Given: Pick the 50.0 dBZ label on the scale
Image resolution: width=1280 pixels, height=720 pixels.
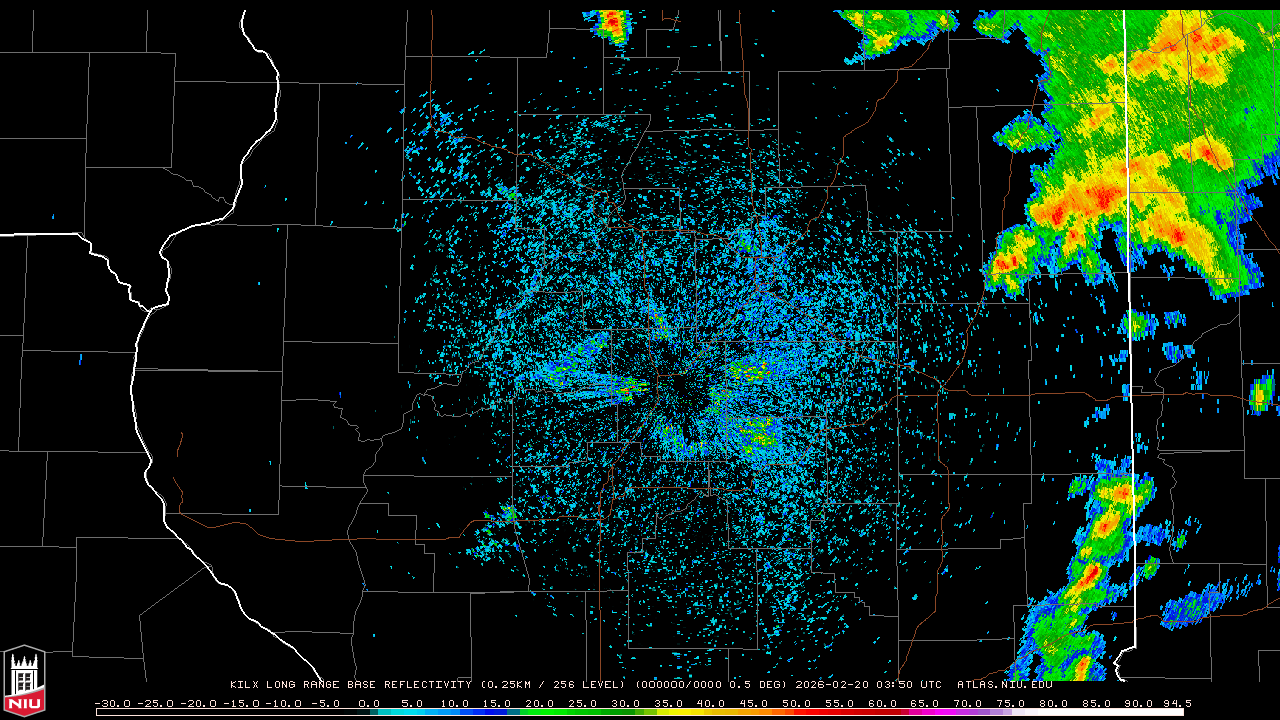Looking at the screenshot, I should coord(798,704).
